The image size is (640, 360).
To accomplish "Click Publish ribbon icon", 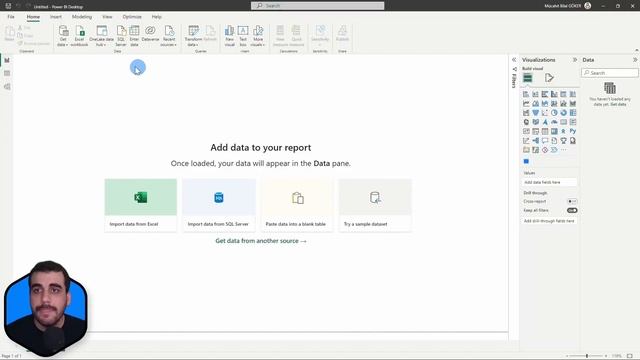I will (342, 33).
